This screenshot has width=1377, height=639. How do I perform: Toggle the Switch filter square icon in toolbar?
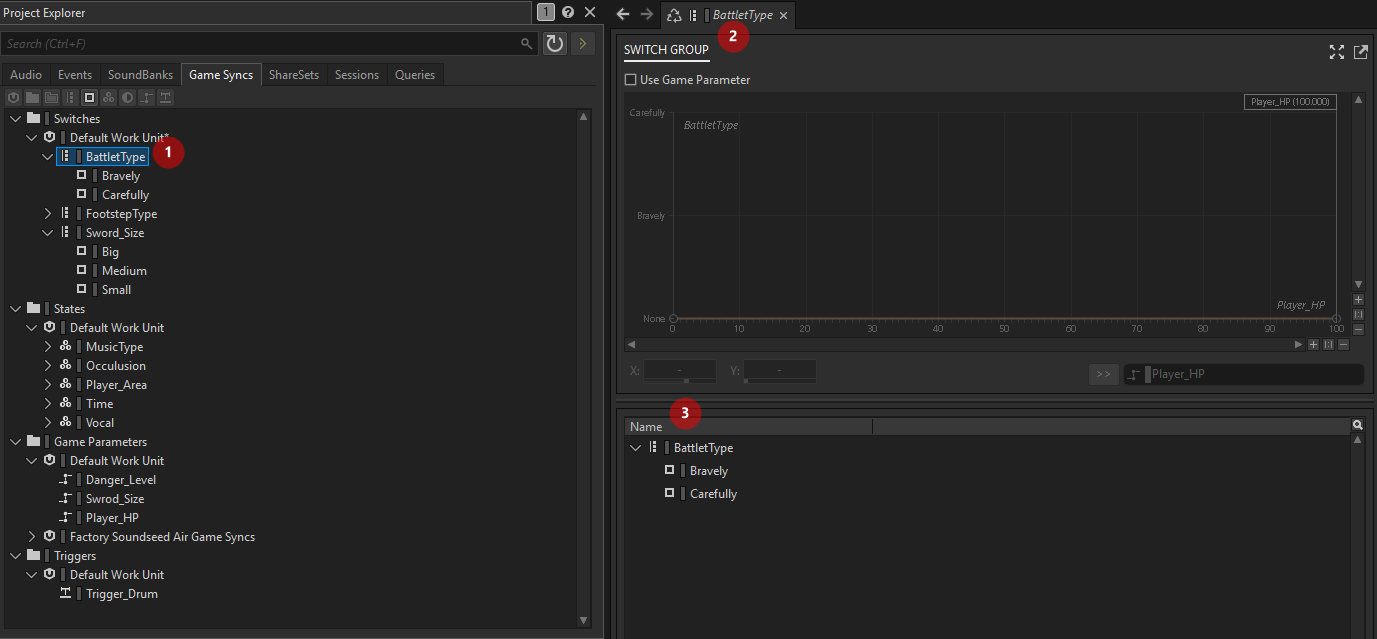[89, 98]
